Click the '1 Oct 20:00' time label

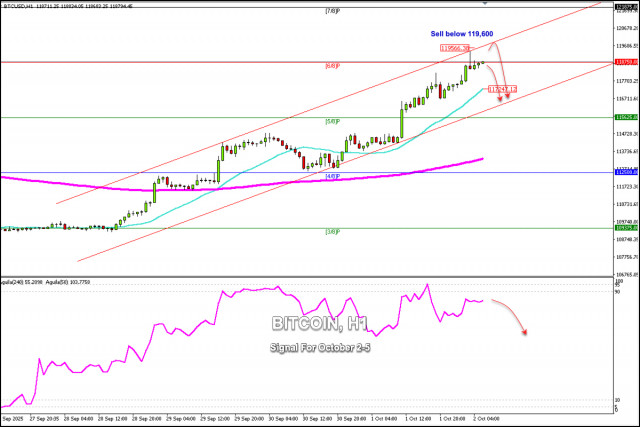[x=452, y=419]
